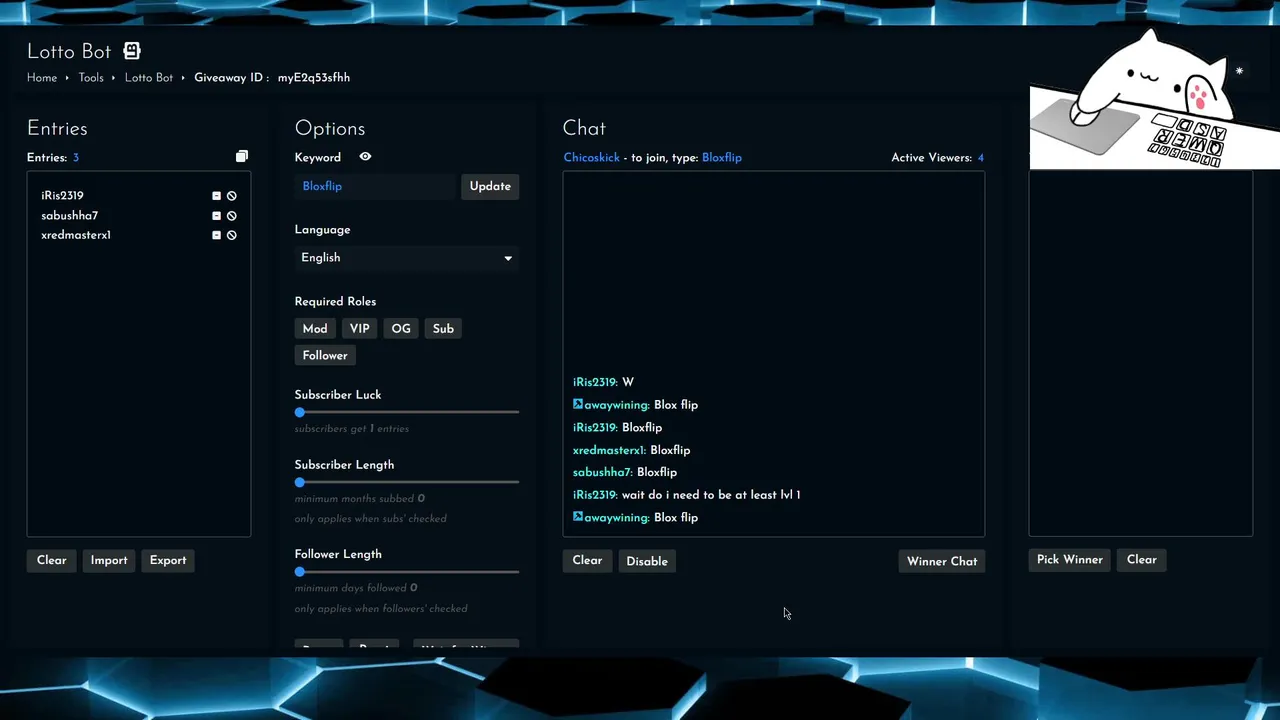The height and width of the screenshot is (720, 1280).
Task: Click the Active Viewers count
Action: pyautogui.click(x=980, y=158)
